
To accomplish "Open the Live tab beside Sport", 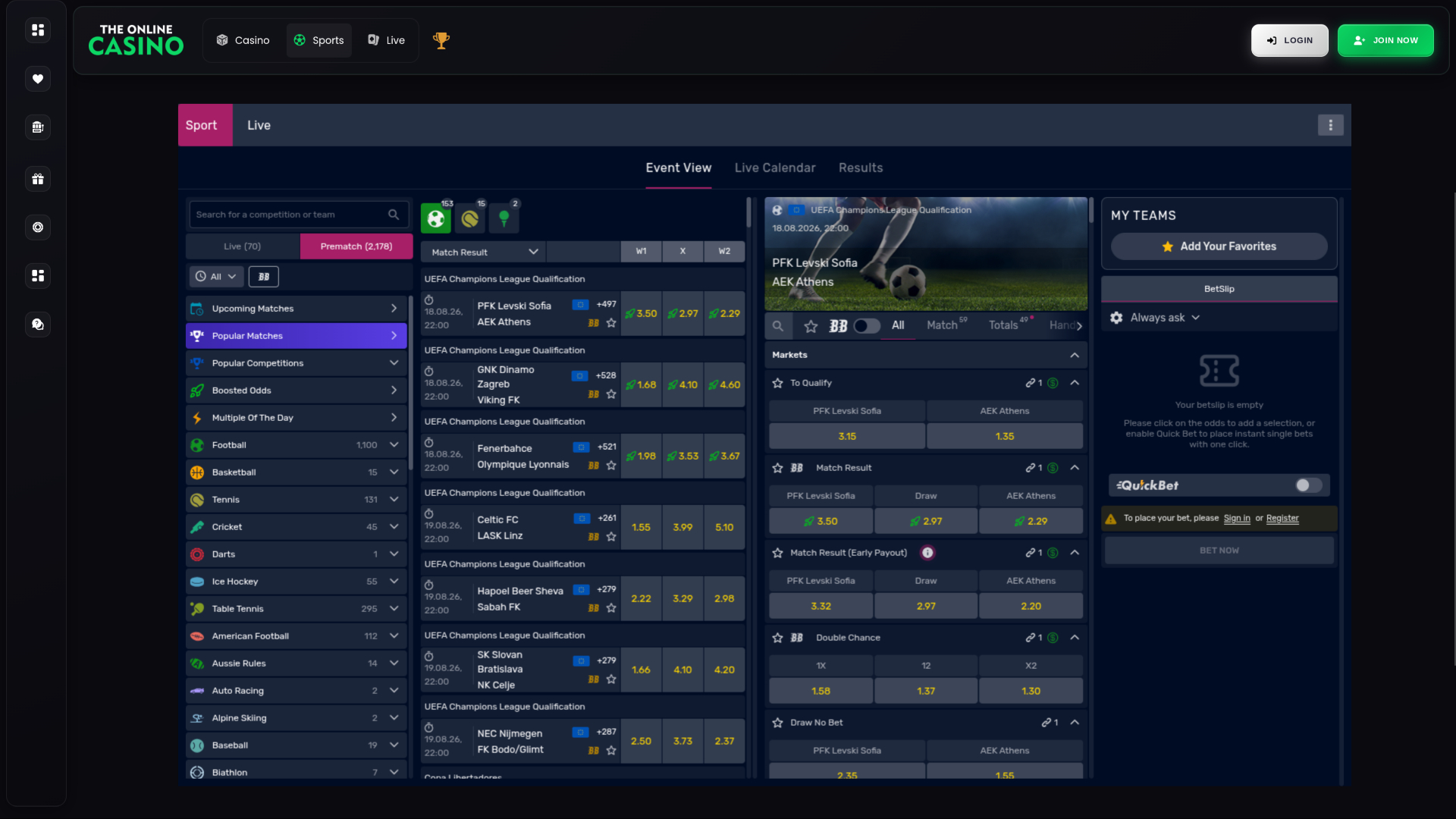I will point(259,125).
